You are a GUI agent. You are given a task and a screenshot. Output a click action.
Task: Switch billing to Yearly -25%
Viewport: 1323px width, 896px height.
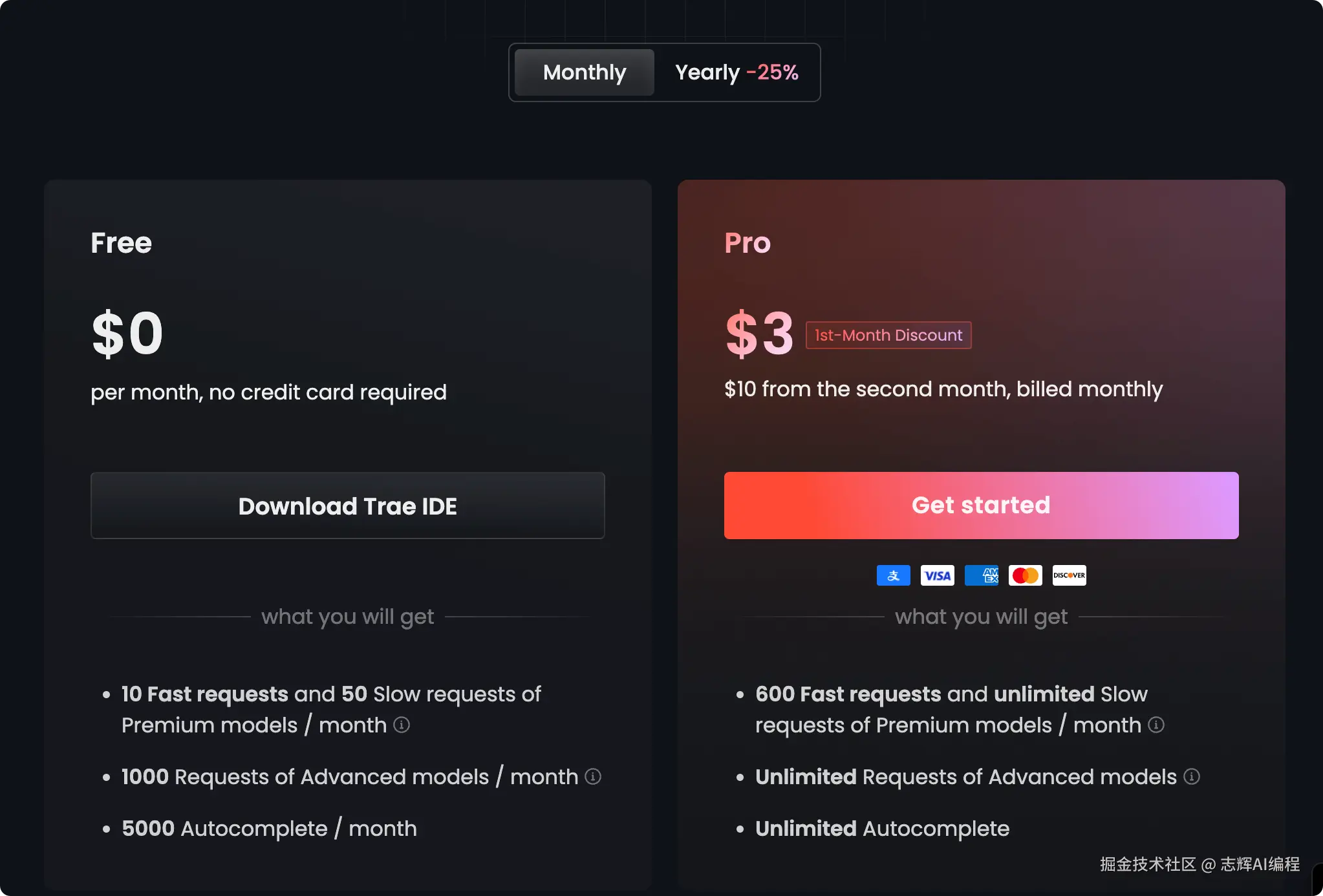point(737,72)
